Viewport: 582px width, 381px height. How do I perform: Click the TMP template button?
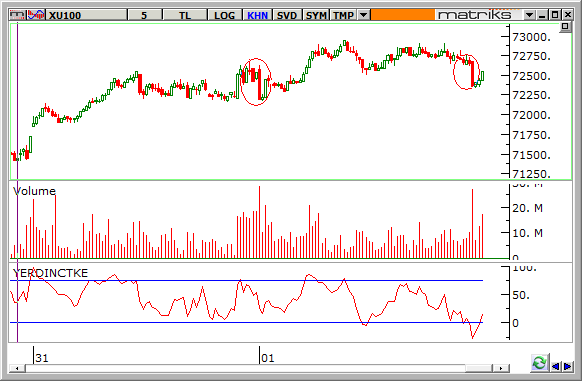click(343, 15)
